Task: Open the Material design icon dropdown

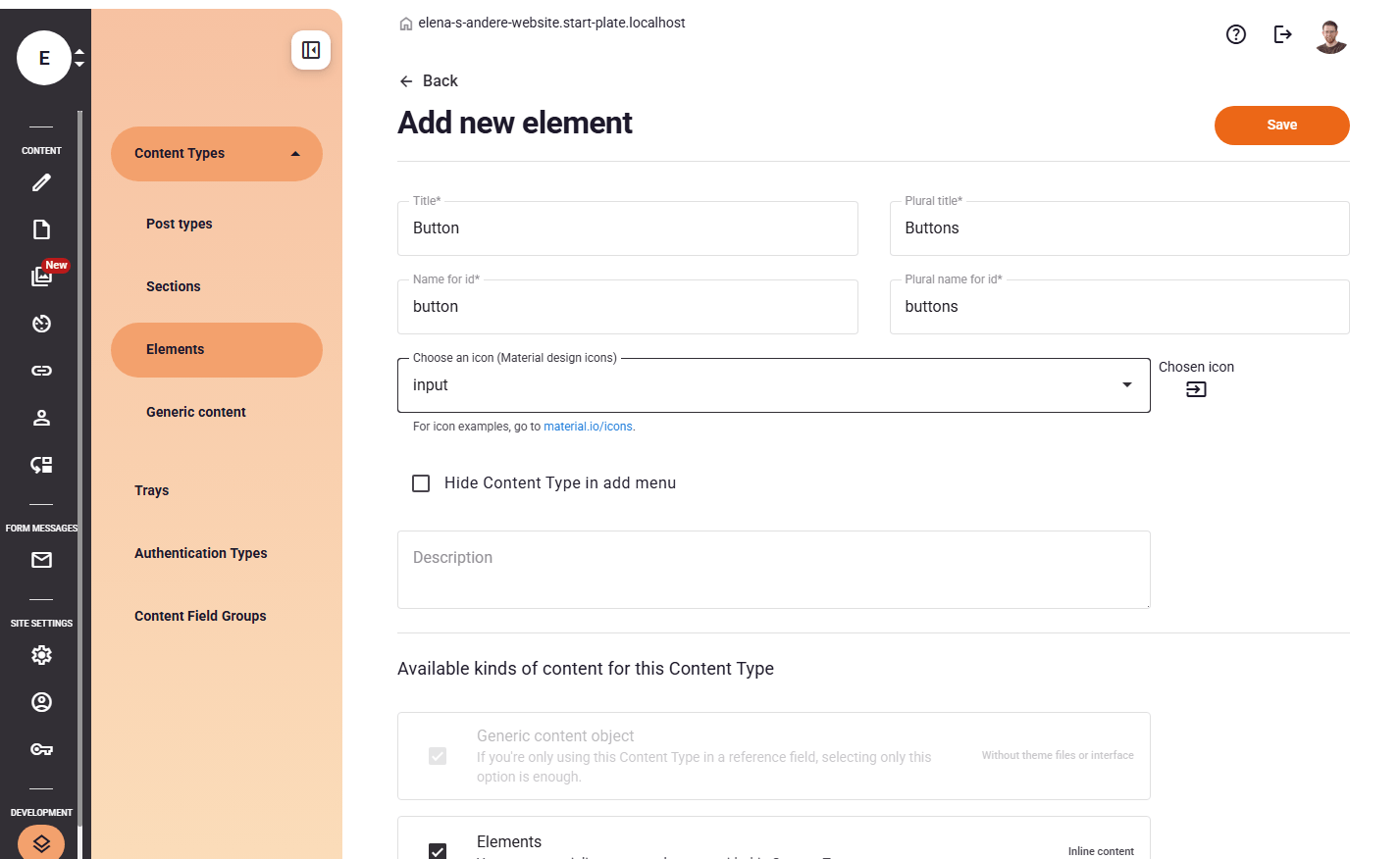Action: [1126, 385]
